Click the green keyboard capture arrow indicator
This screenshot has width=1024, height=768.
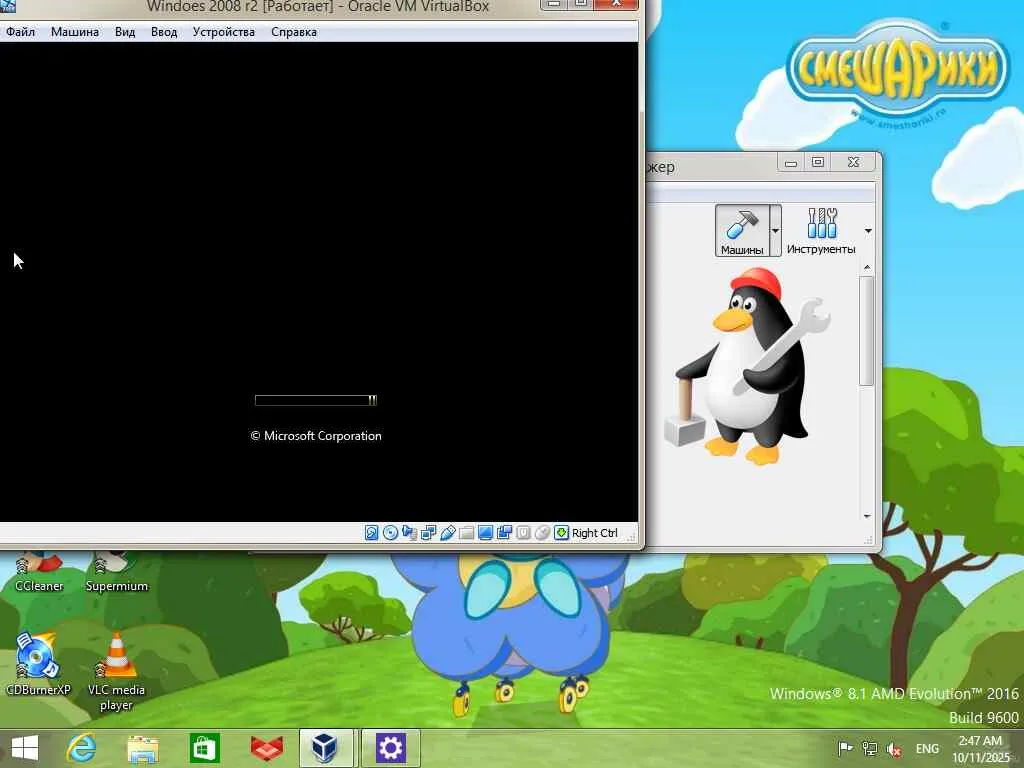pyautogui.click(x=561, y=533)
